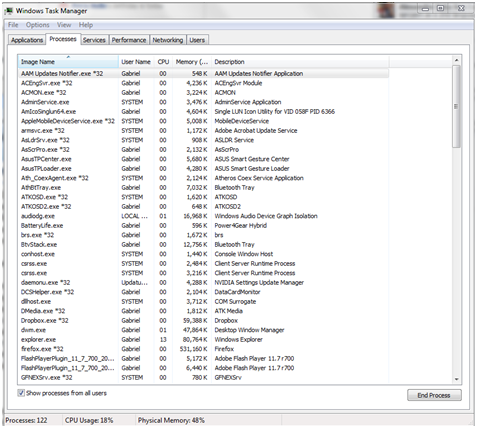Select conhost.exe process
The image size is (477, 428).
pos(203,254)
